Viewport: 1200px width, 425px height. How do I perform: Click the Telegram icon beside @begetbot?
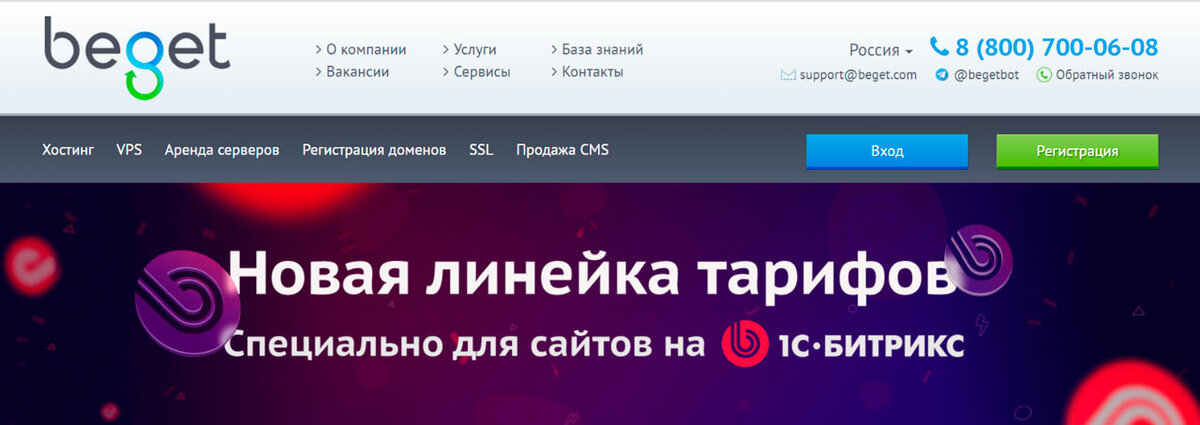tap(942, 75)
